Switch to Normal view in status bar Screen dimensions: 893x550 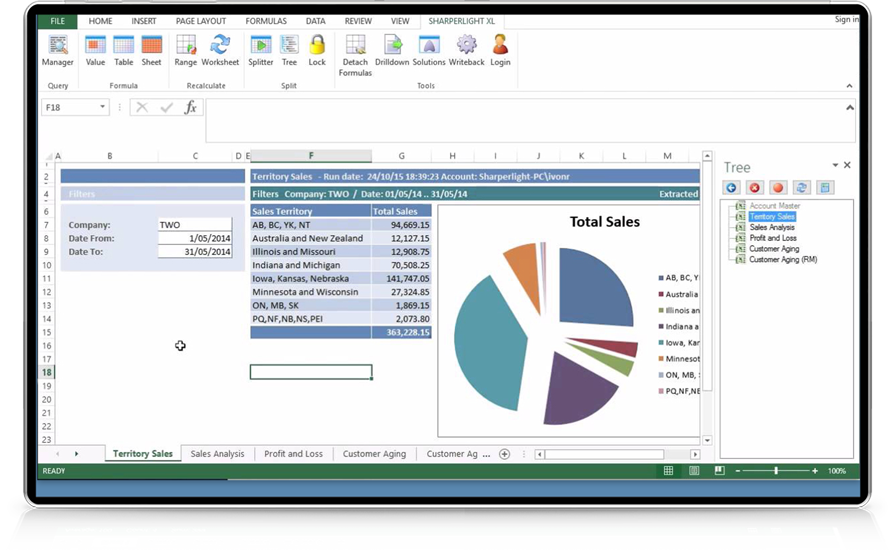pos(669,471)
